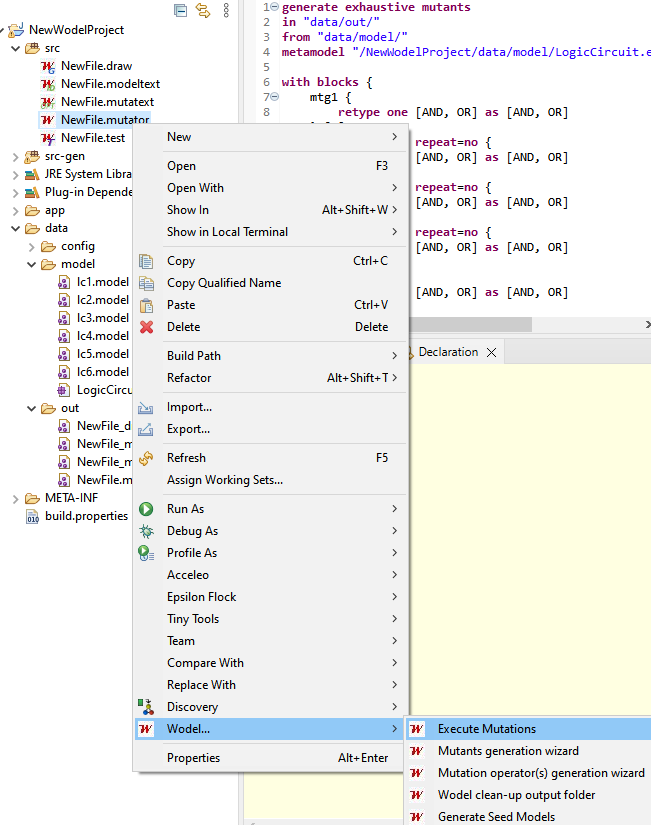This screenshot has height=825, width=651.
Task: Collapse the src folder
Action: click(x=16, y=48)
